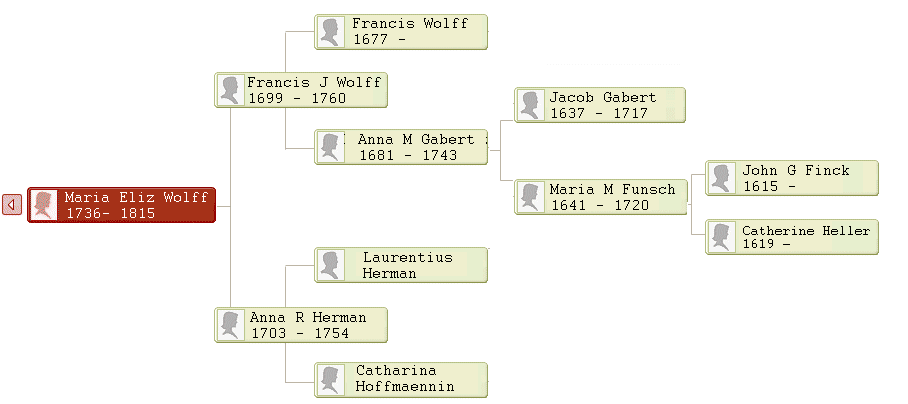The width and height of the screenshot is (908, 404).
Task: Click Maria Eliz Wolff's silhouette portrait icon
Action: pos(44,205)
